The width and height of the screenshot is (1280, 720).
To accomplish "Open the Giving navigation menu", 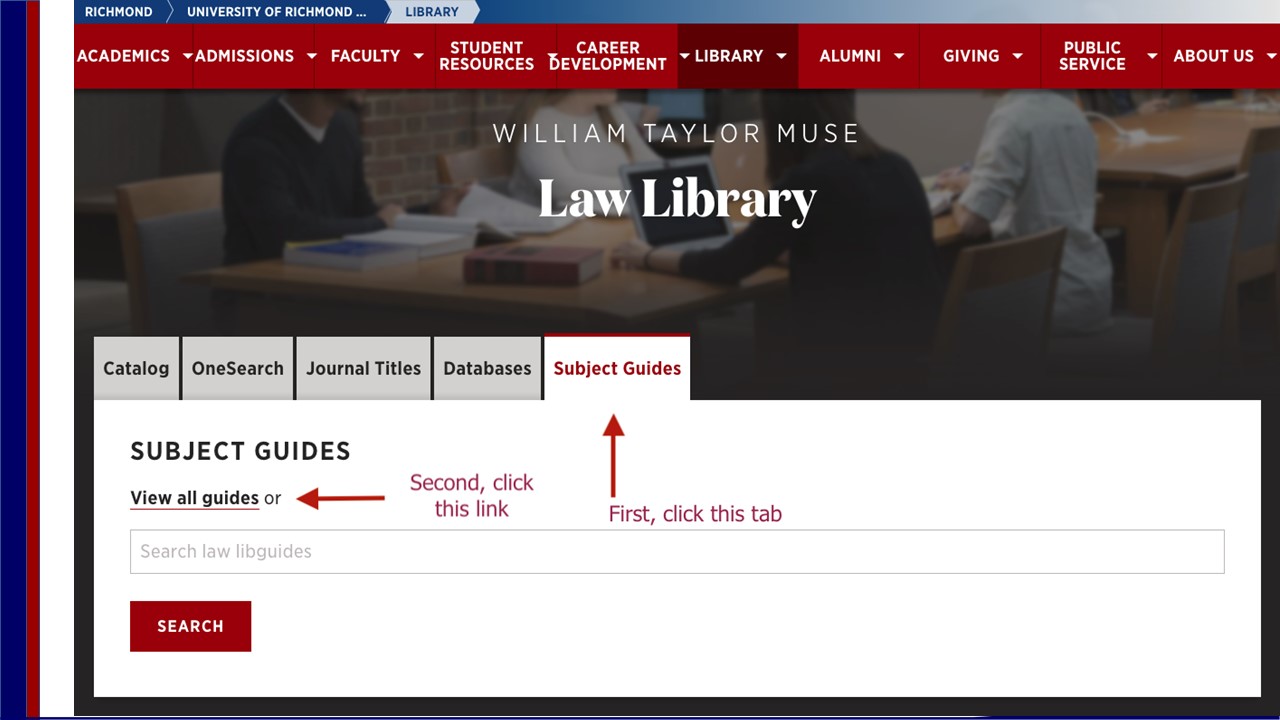I will tap(971, 56).
